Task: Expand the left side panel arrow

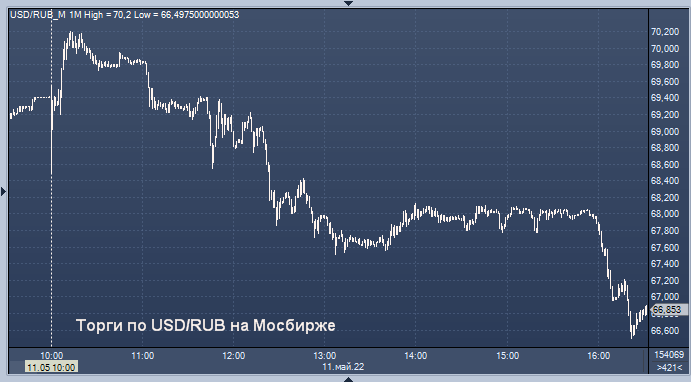Action: pyautogui.click(x=4, y=191)
